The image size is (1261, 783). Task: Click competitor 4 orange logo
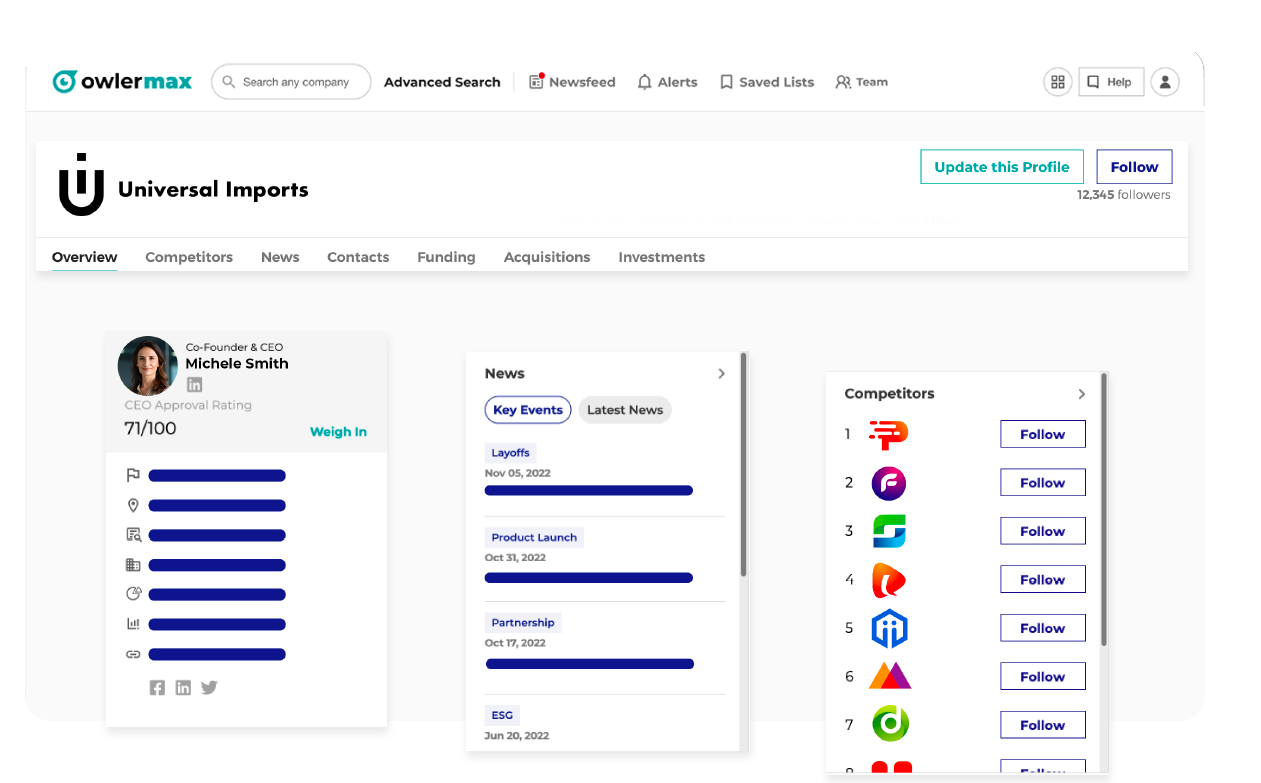click(x=888, y=580)
